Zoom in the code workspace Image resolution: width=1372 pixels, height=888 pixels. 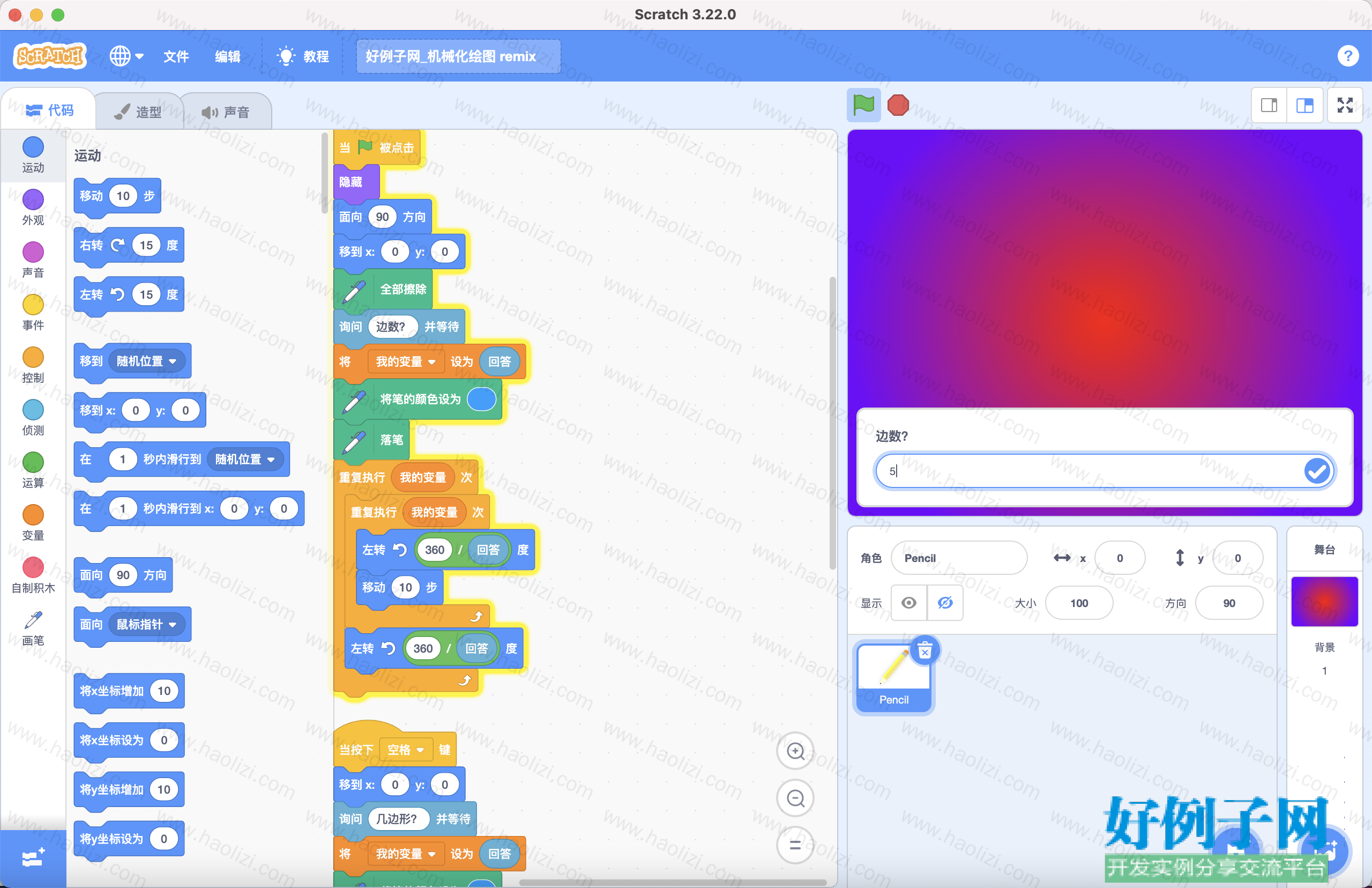(795, 751)
